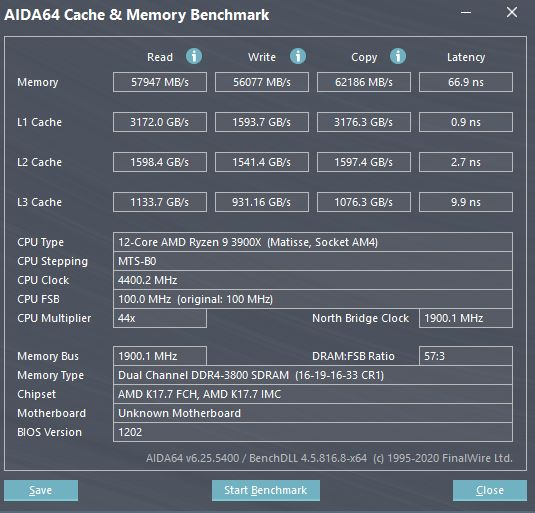
Task: Select the Memory Latency 66.9 ns field
Action: coord(466,82)
